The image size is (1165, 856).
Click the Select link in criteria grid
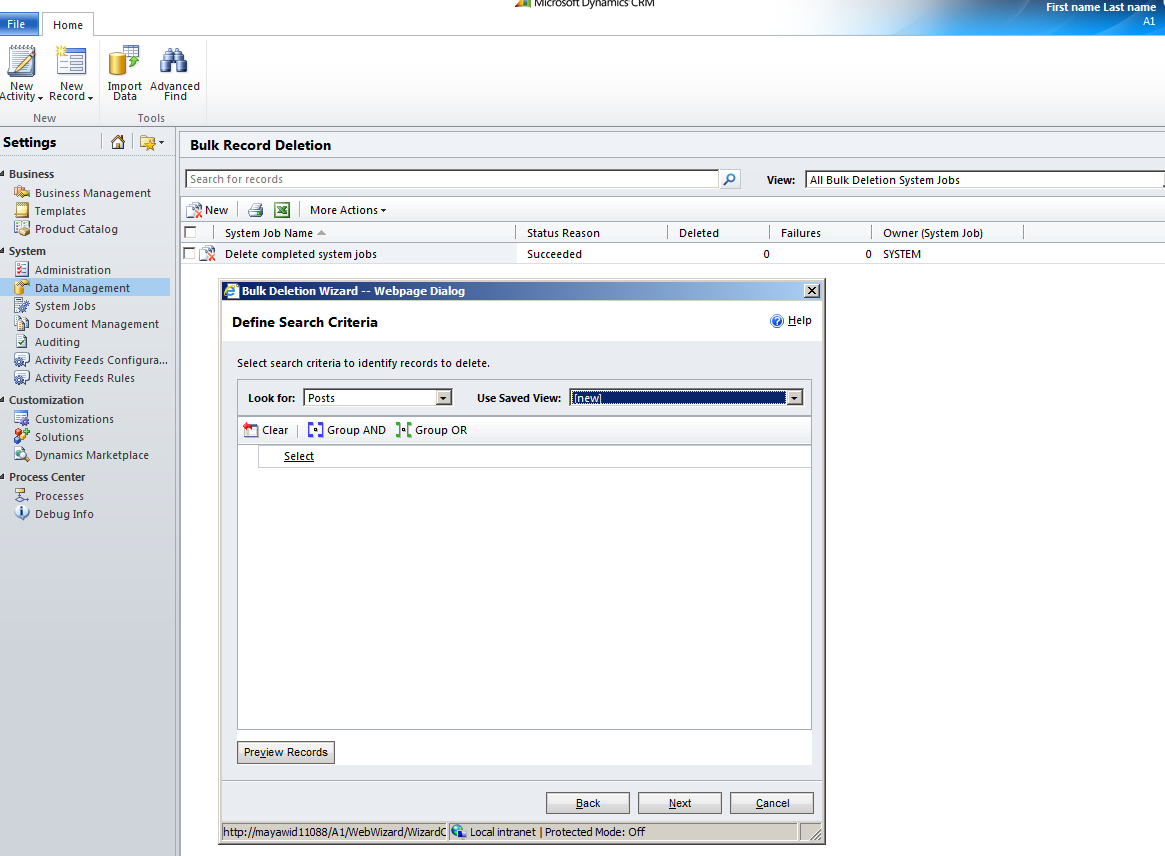click(298, 456)
